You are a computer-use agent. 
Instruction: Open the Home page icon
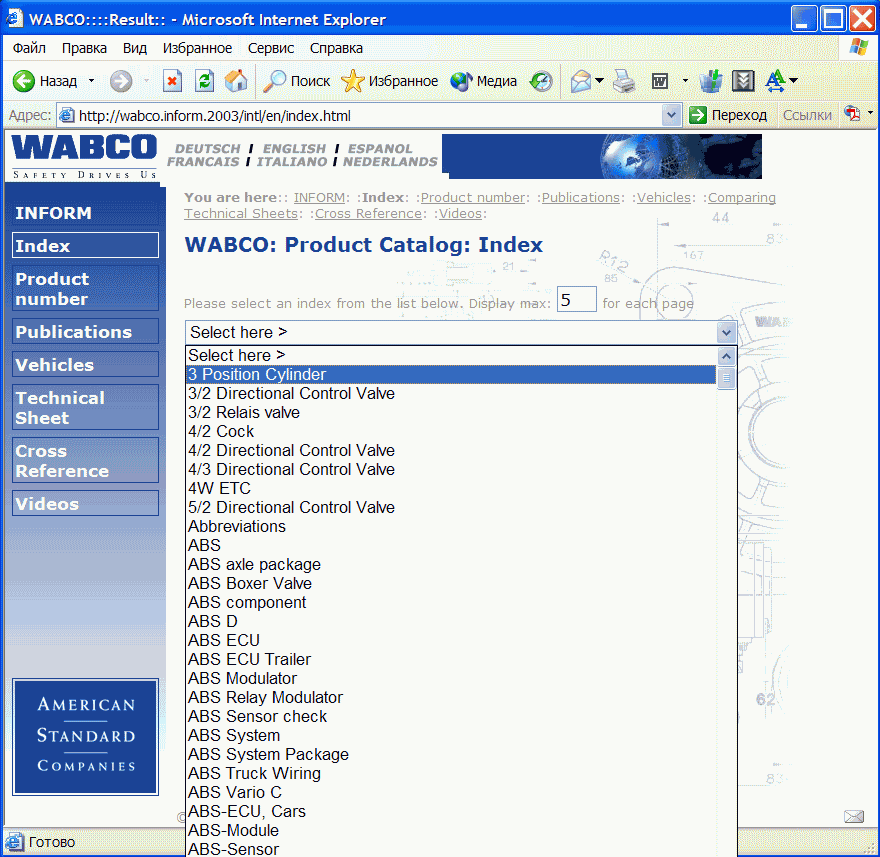tap(236, 81)
